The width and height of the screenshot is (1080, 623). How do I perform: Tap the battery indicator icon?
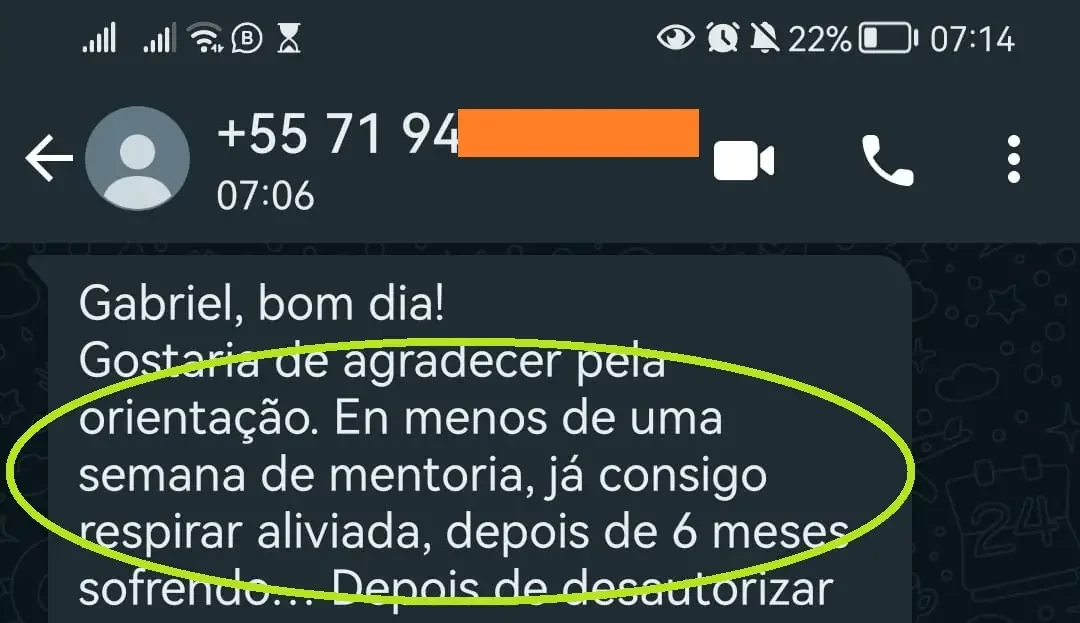[x=889, y=38]
